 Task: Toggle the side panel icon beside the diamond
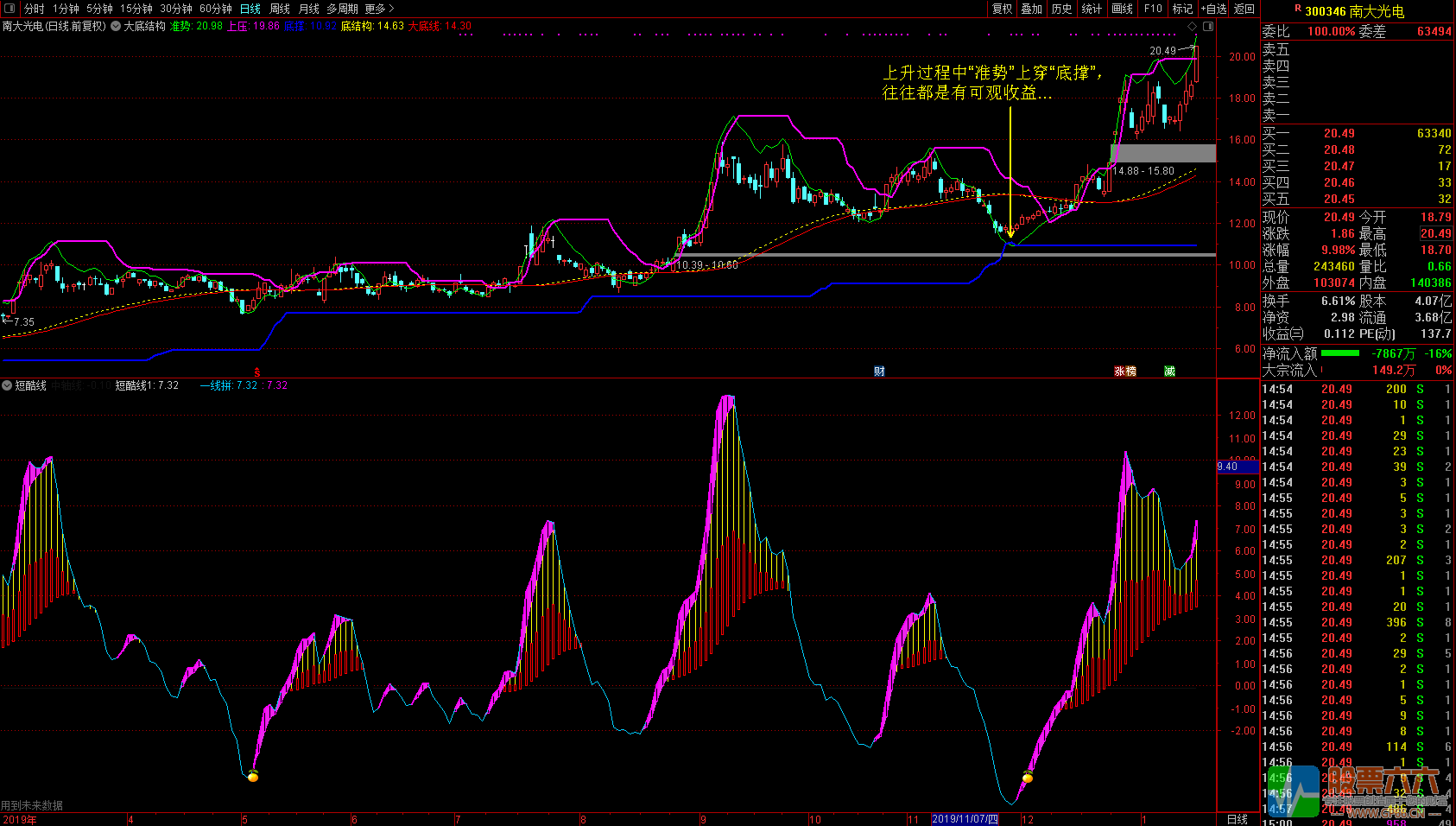click(x=1208, y=26)
